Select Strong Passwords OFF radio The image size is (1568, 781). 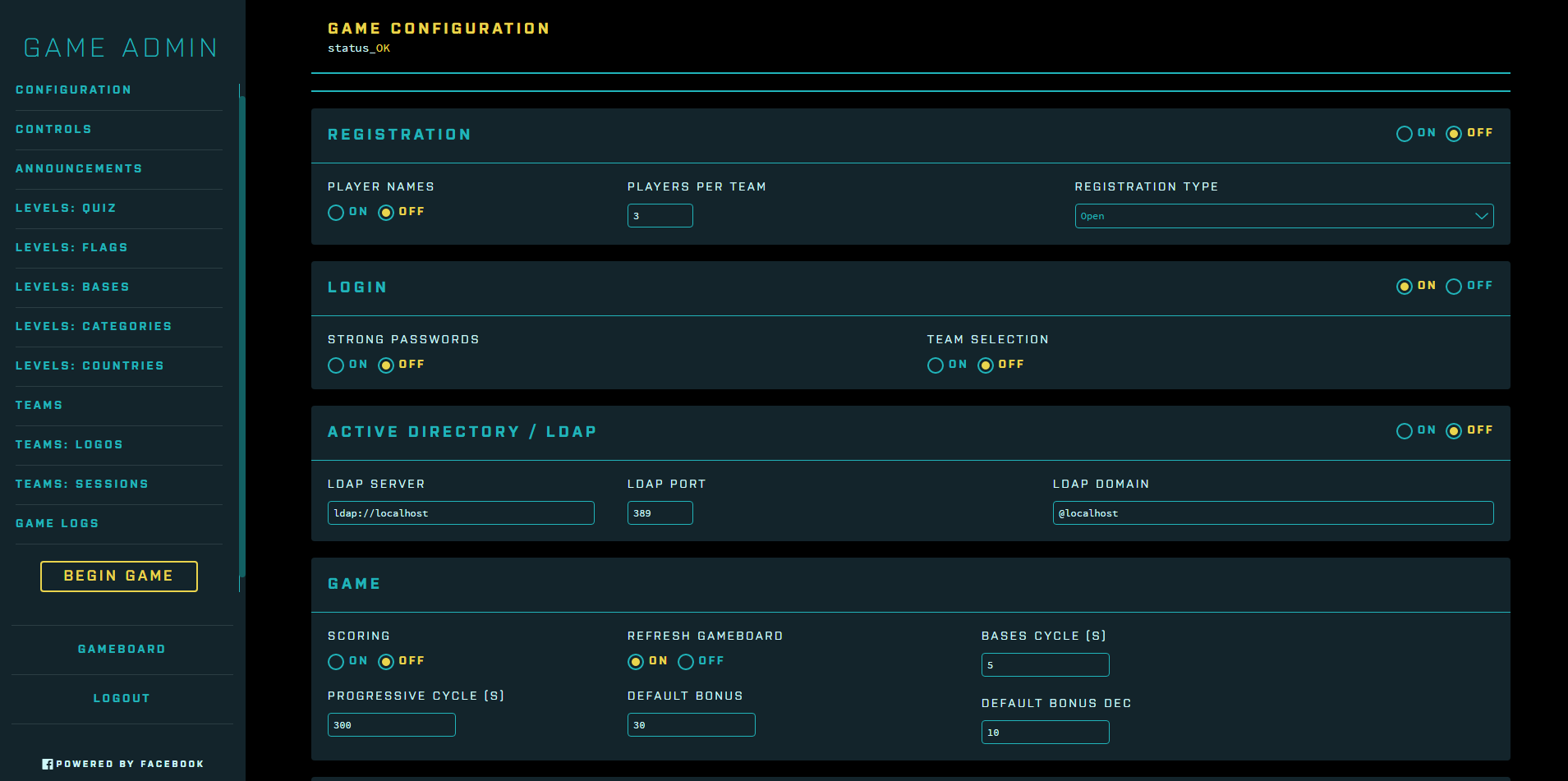[x=386, y=365]
